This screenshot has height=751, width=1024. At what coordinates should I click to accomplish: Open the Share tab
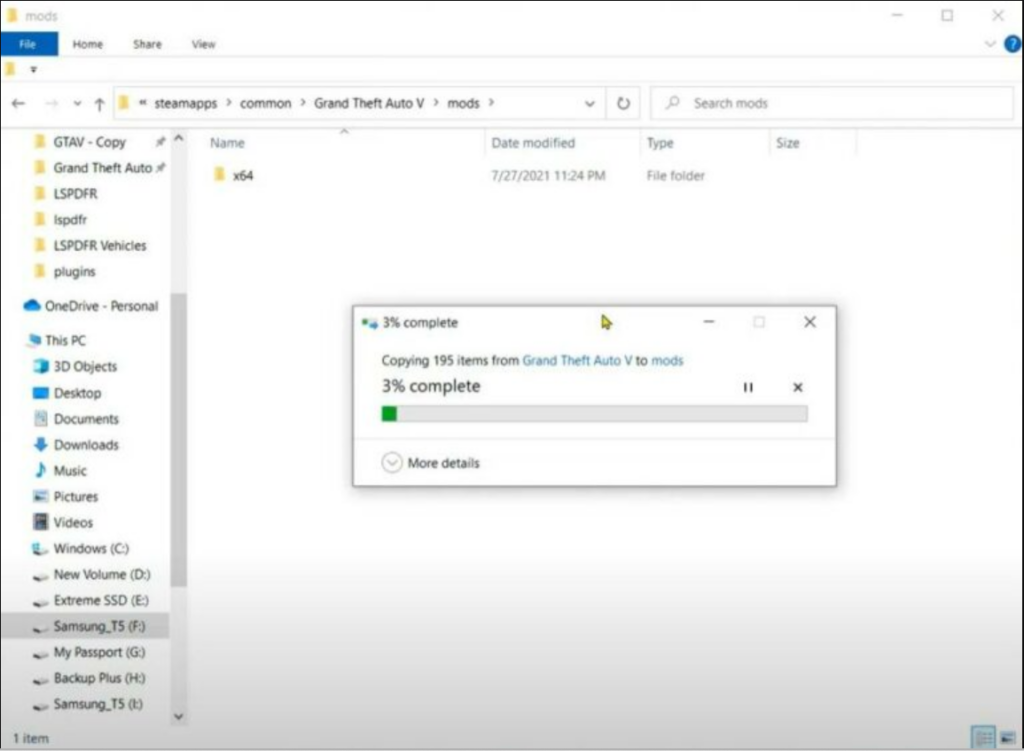(x=147, y=44)
